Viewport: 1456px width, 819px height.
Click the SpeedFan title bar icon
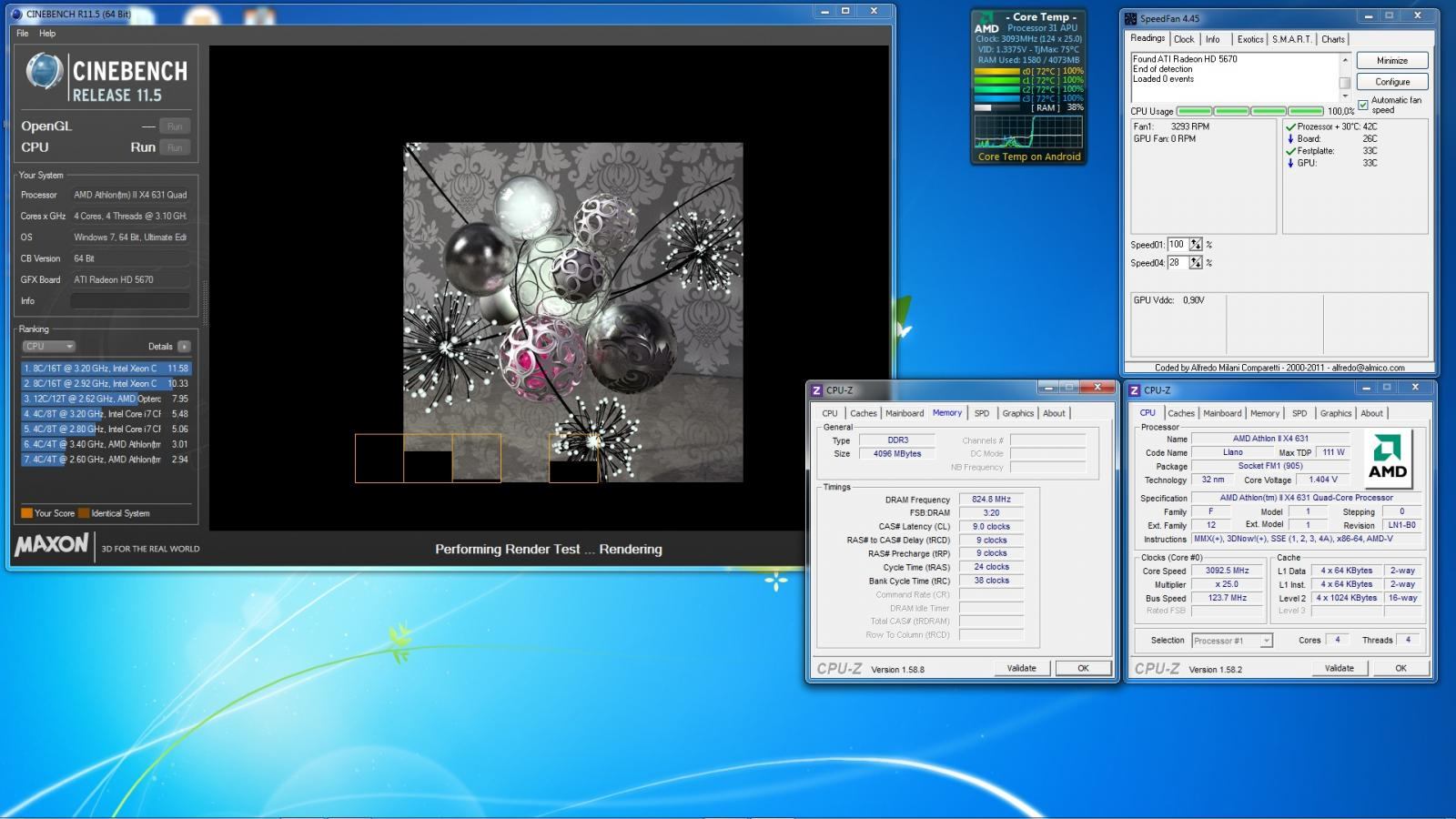point(1131,18)
